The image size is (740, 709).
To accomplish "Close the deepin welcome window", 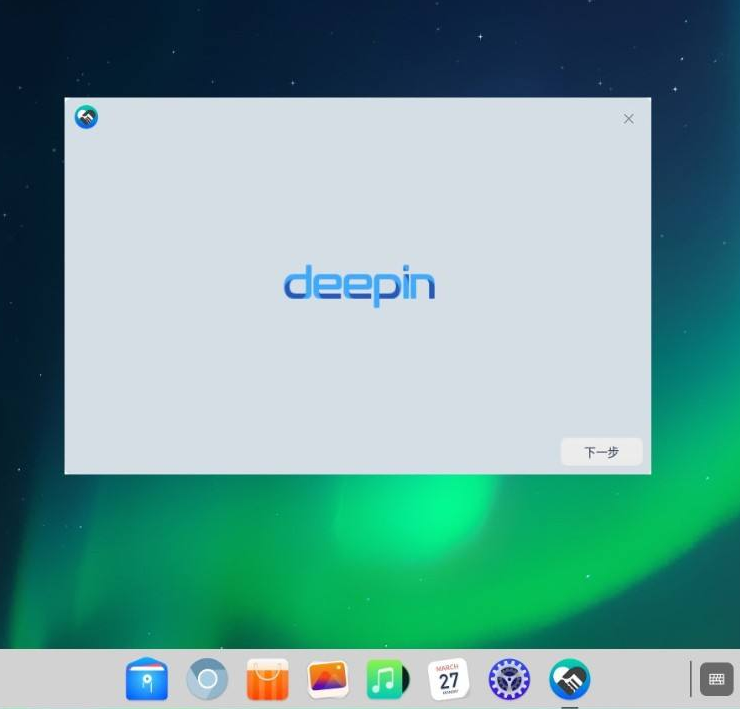I will (x=628, y=119).
